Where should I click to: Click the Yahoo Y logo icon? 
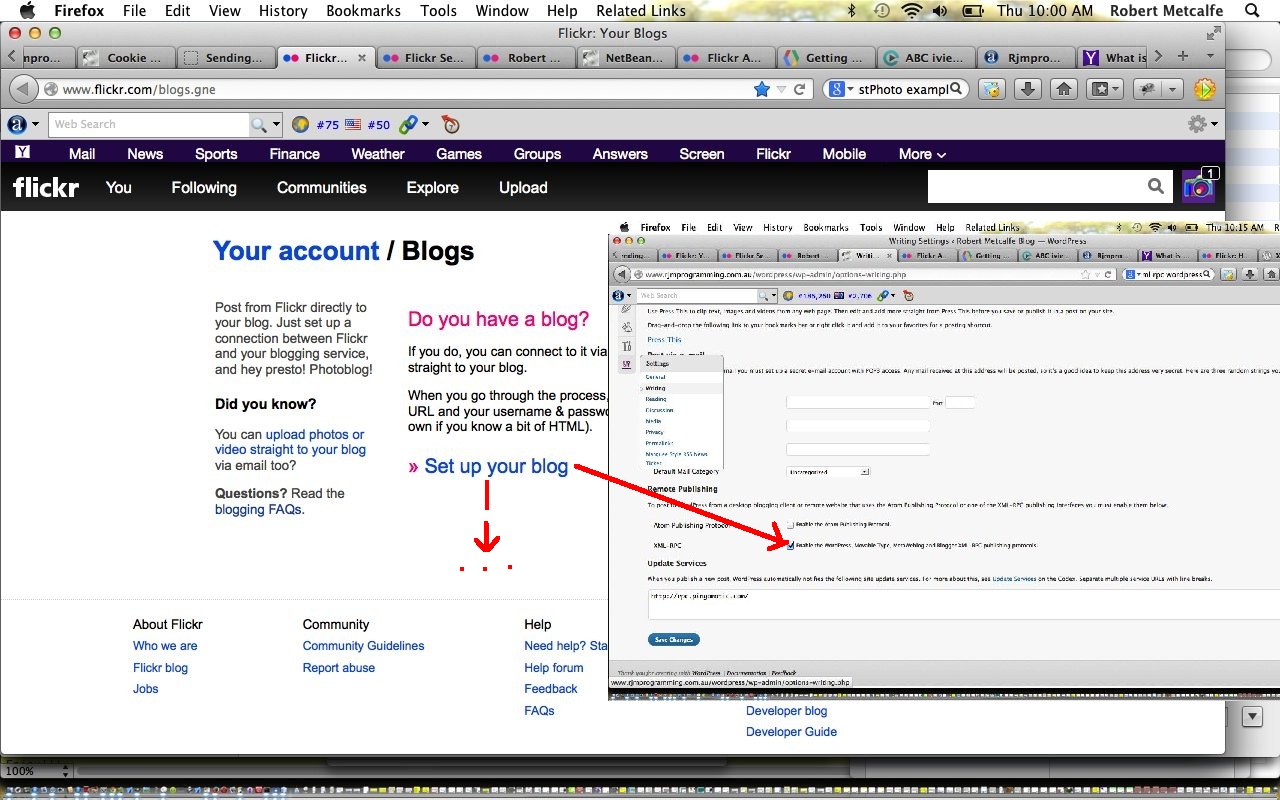pos(22,153)
